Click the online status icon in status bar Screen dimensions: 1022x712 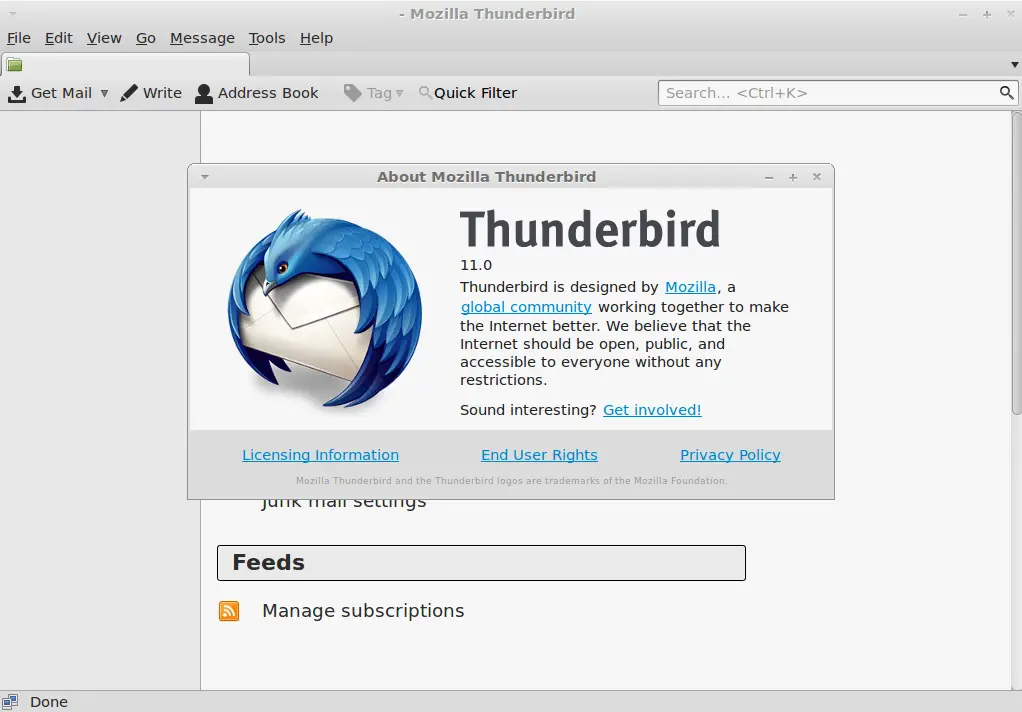[x=10, y=702]
